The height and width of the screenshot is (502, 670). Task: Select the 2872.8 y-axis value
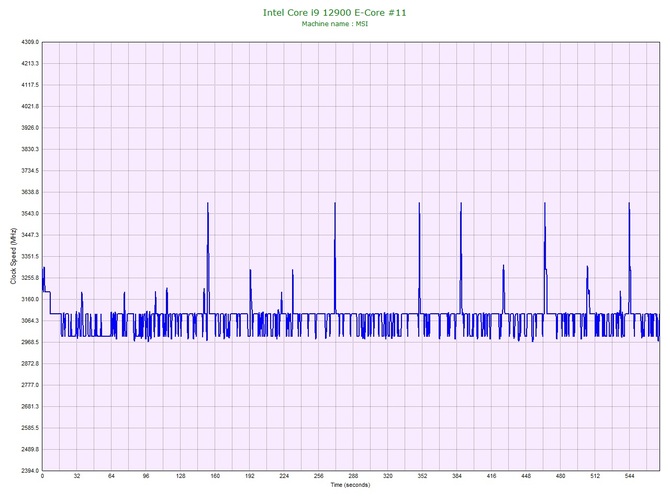click(30, 364)
